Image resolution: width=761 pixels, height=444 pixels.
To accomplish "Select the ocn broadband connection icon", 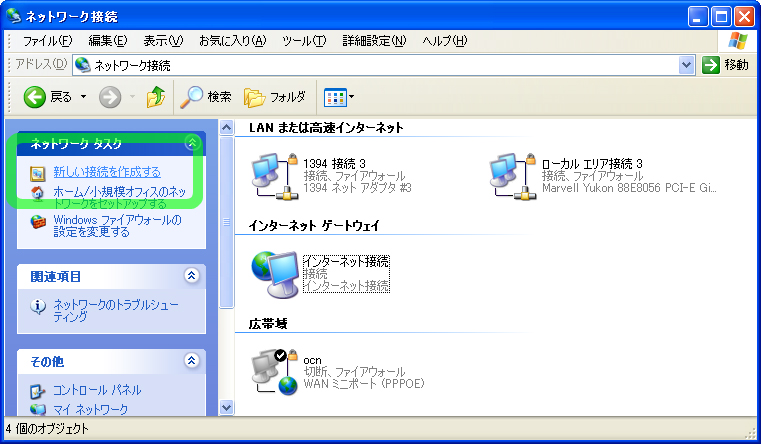I will click(x=275, y=372).
